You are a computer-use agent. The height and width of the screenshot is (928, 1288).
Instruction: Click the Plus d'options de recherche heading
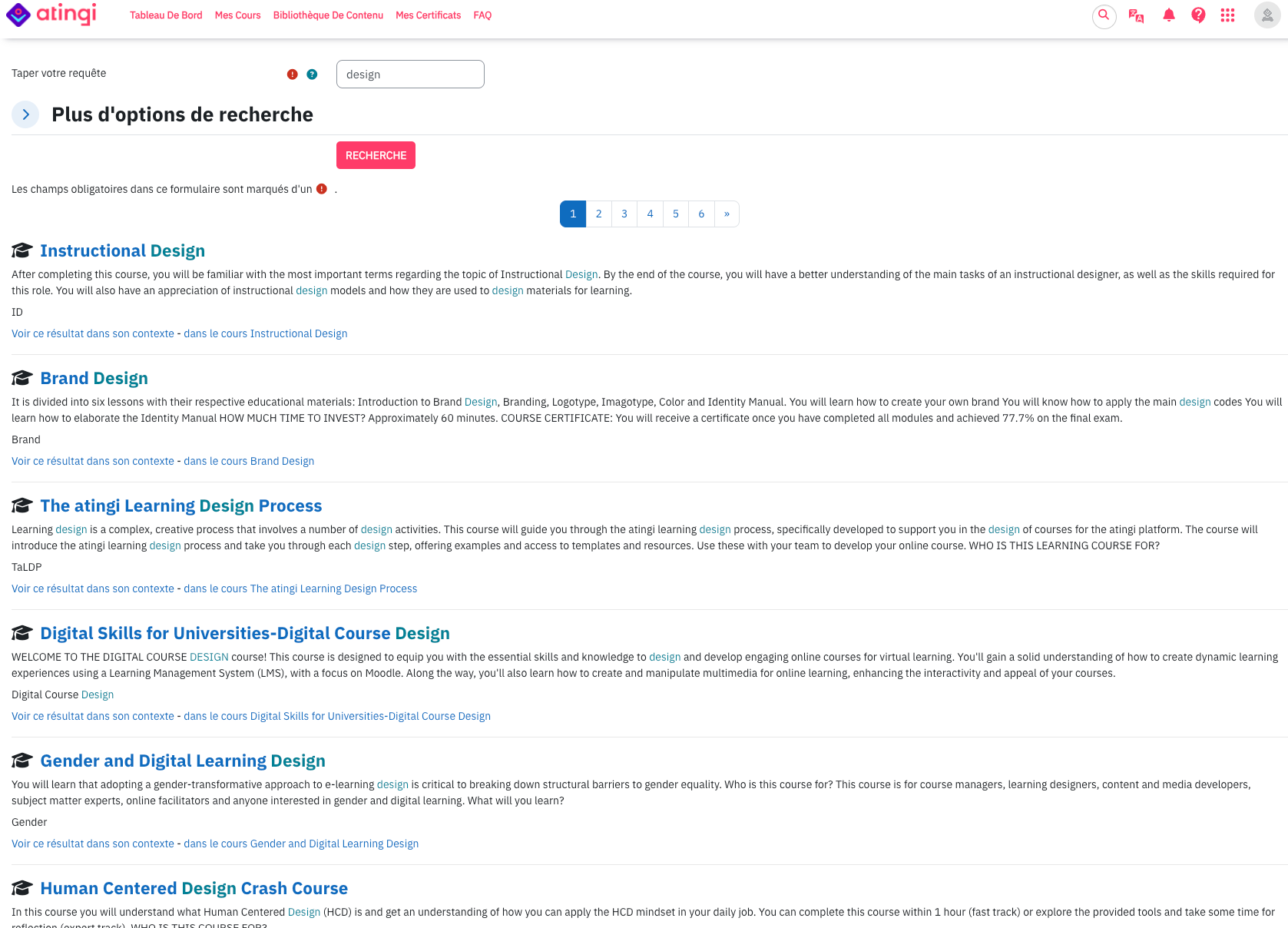[183, 114]
